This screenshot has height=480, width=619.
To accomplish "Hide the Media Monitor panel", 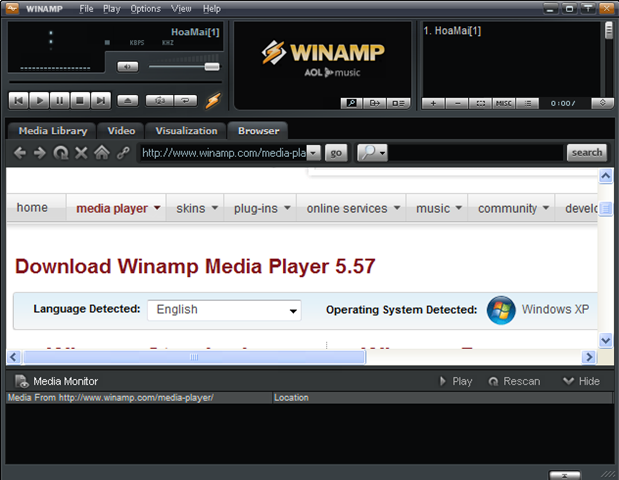I will point(581,381).
